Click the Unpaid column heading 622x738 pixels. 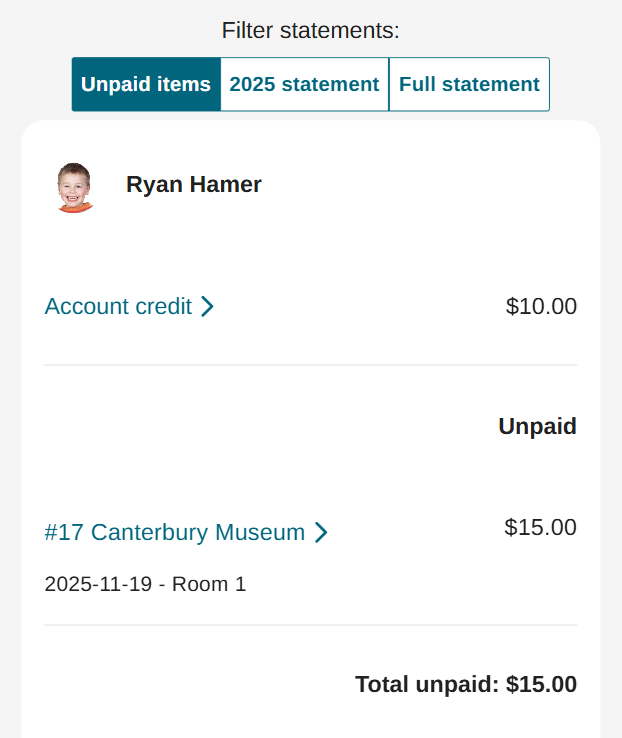(x=537, y=426)
